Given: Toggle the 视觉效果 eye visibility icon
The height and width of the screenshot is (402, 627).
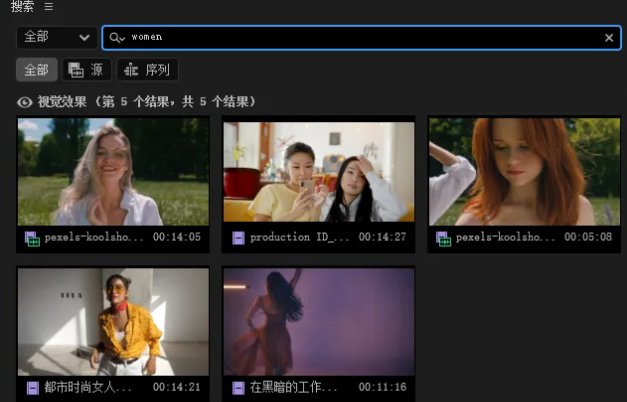Looking at the screenshot, I should [x=25, y=102].
